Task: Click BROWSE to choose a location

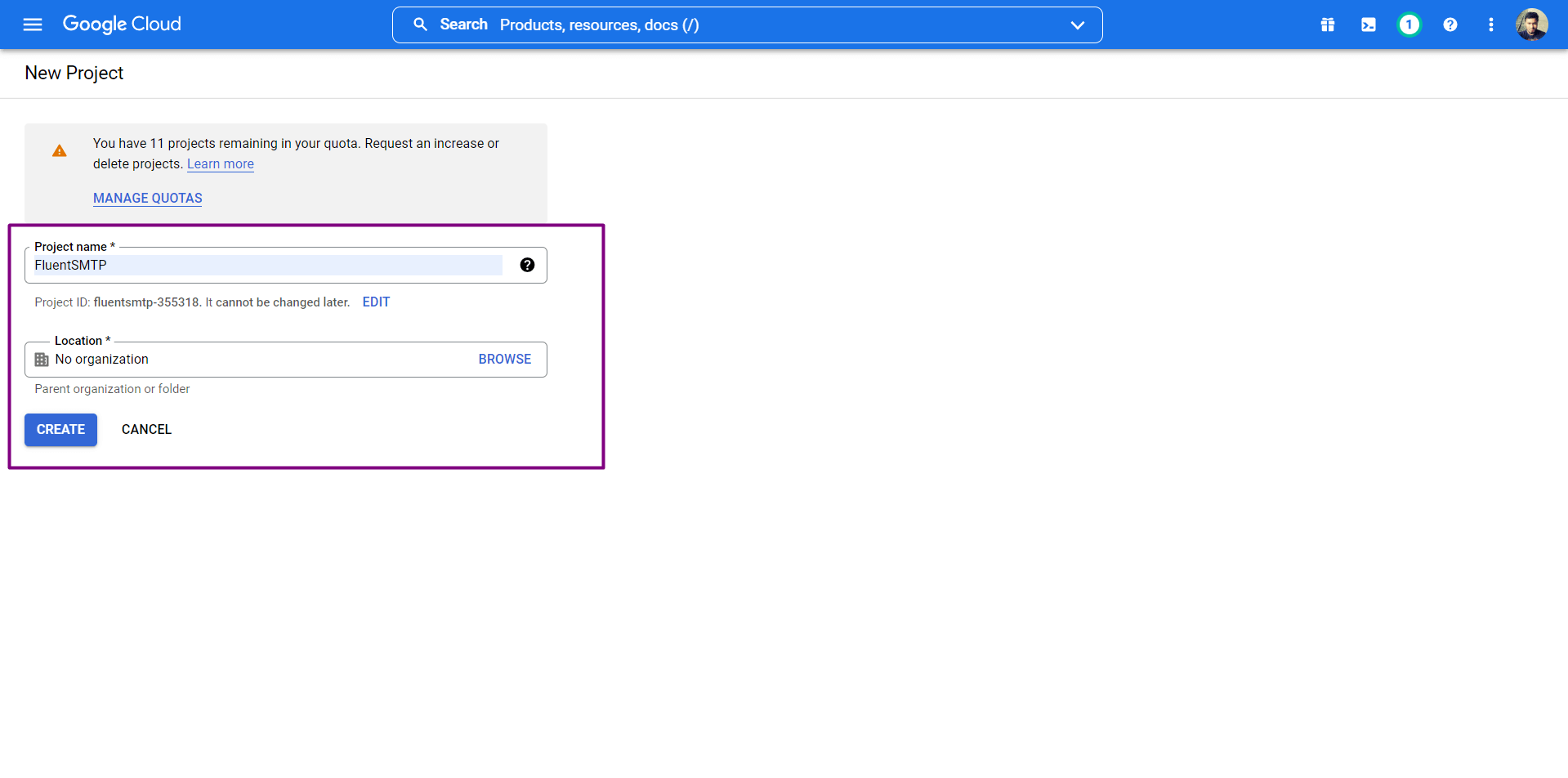Action: click(505, 359)
